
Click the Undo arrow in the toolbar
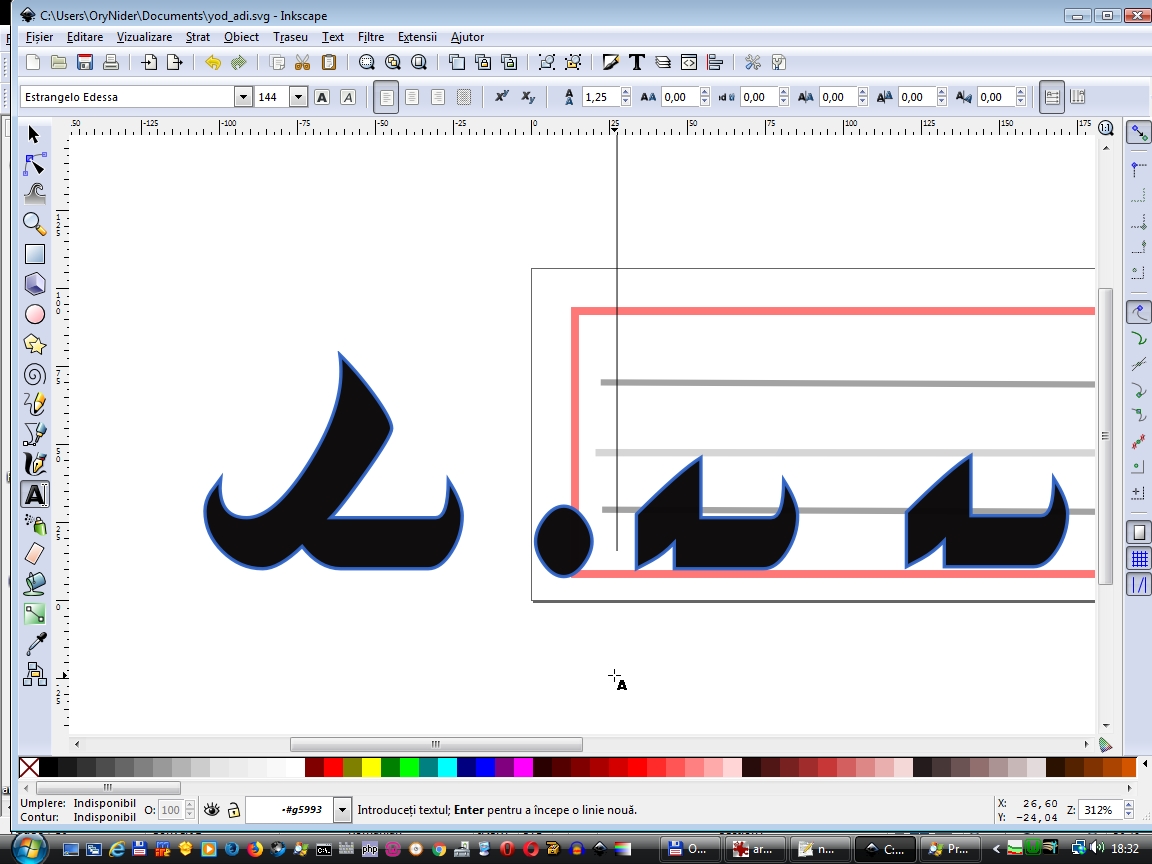[x=212, y=62]
